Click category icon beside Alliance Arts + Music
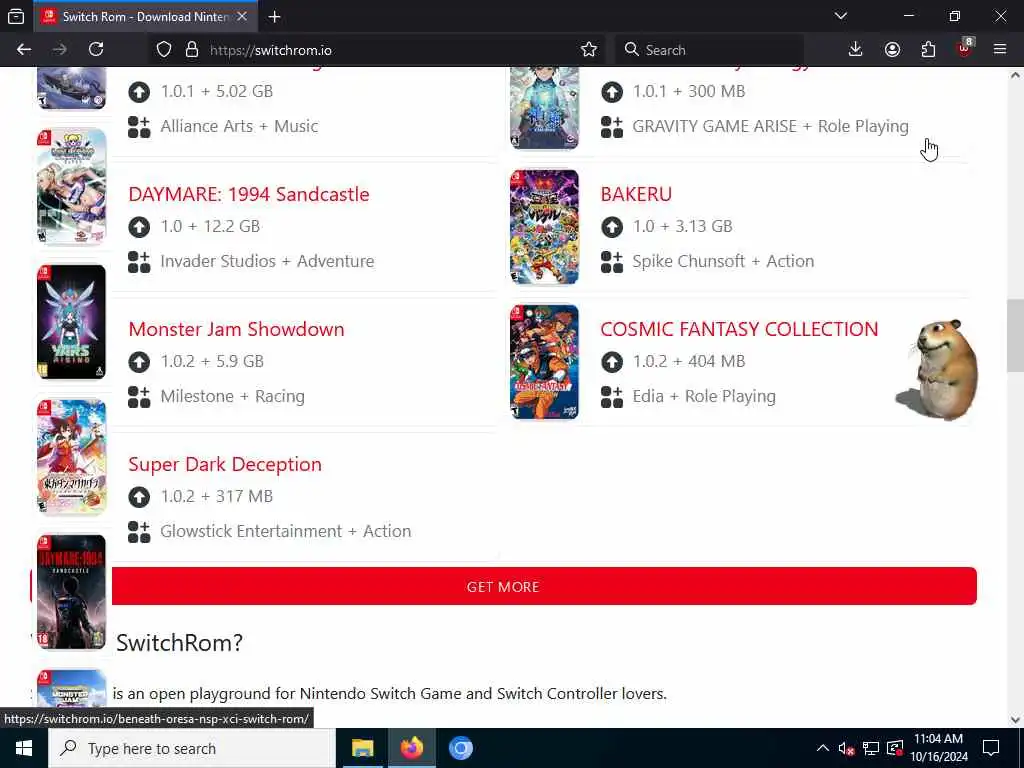The image size is (1024, 768). point(139,127)
